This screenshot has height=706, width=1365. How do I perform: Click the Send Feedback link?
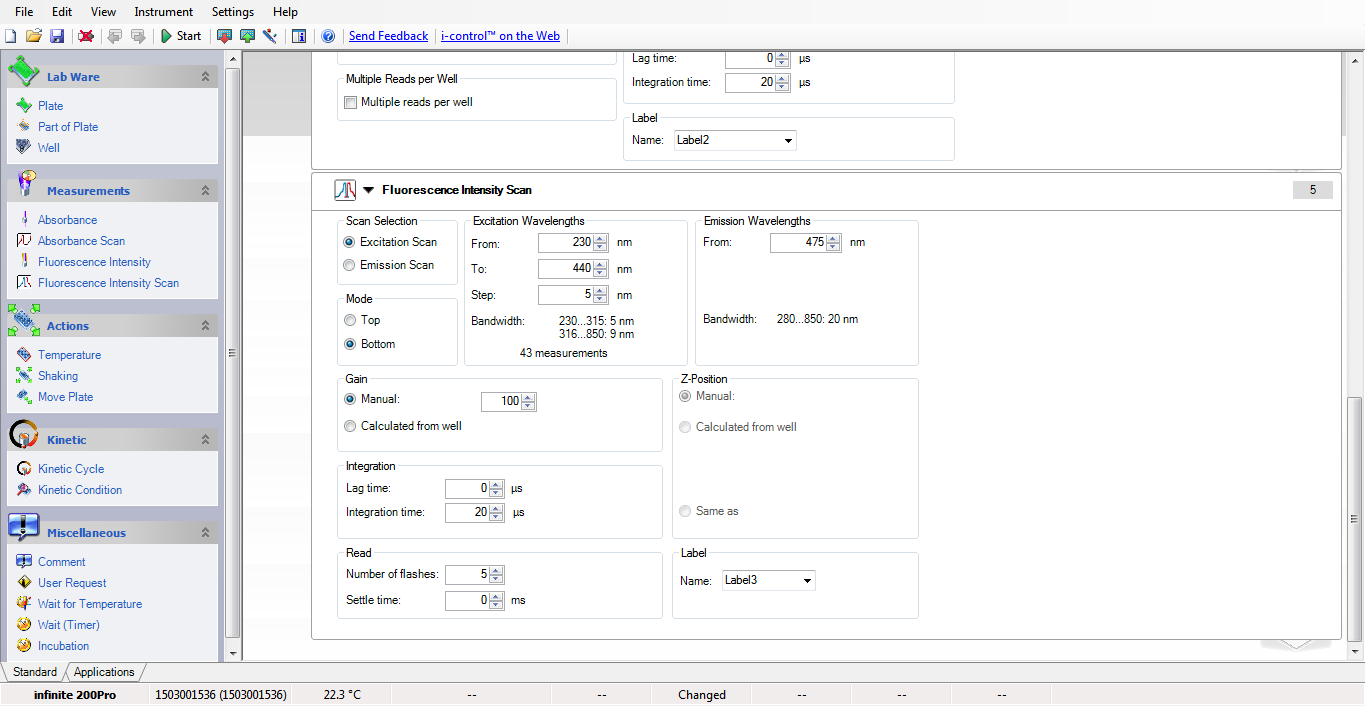388,36
